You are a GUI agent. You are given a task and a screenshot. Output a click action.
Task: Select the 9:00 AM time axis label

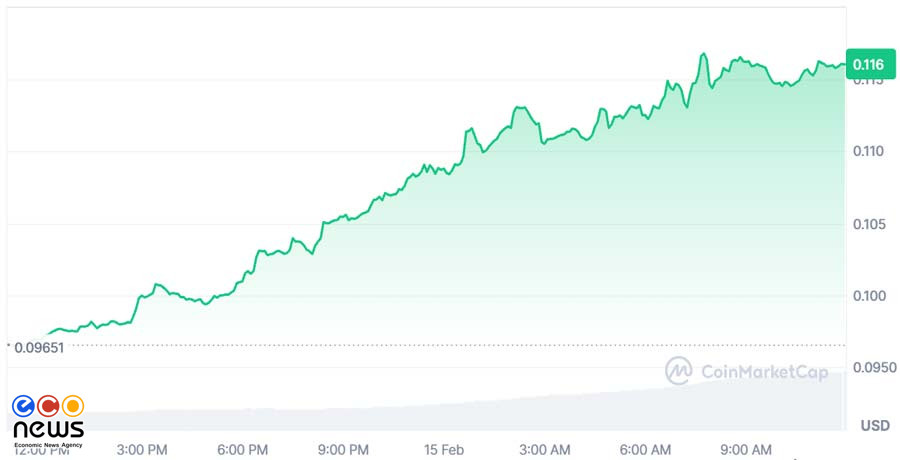click(746, 448)
